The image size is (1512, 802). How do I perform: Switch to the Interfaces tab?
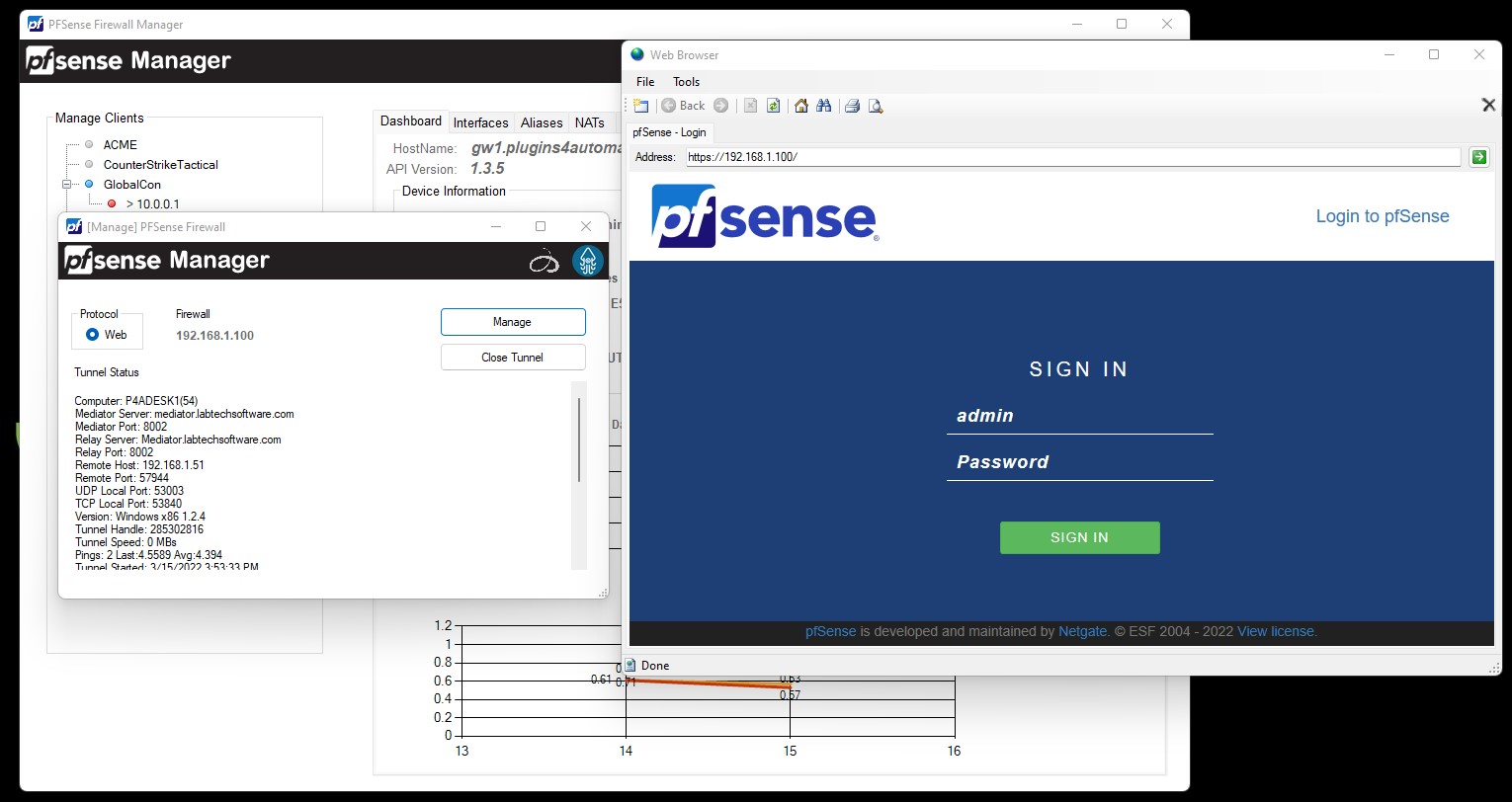(480, 123)
